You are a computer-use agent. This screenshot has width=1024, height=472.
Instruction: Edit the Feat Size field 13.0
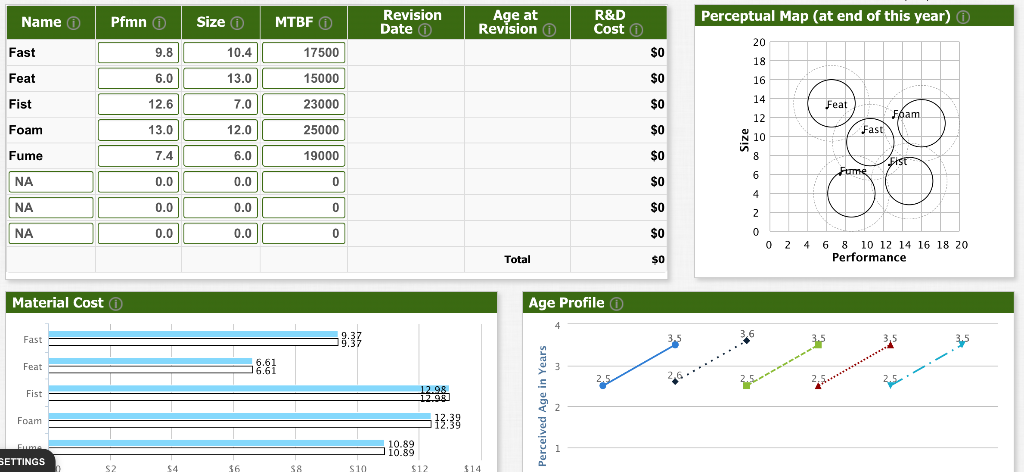221,78
